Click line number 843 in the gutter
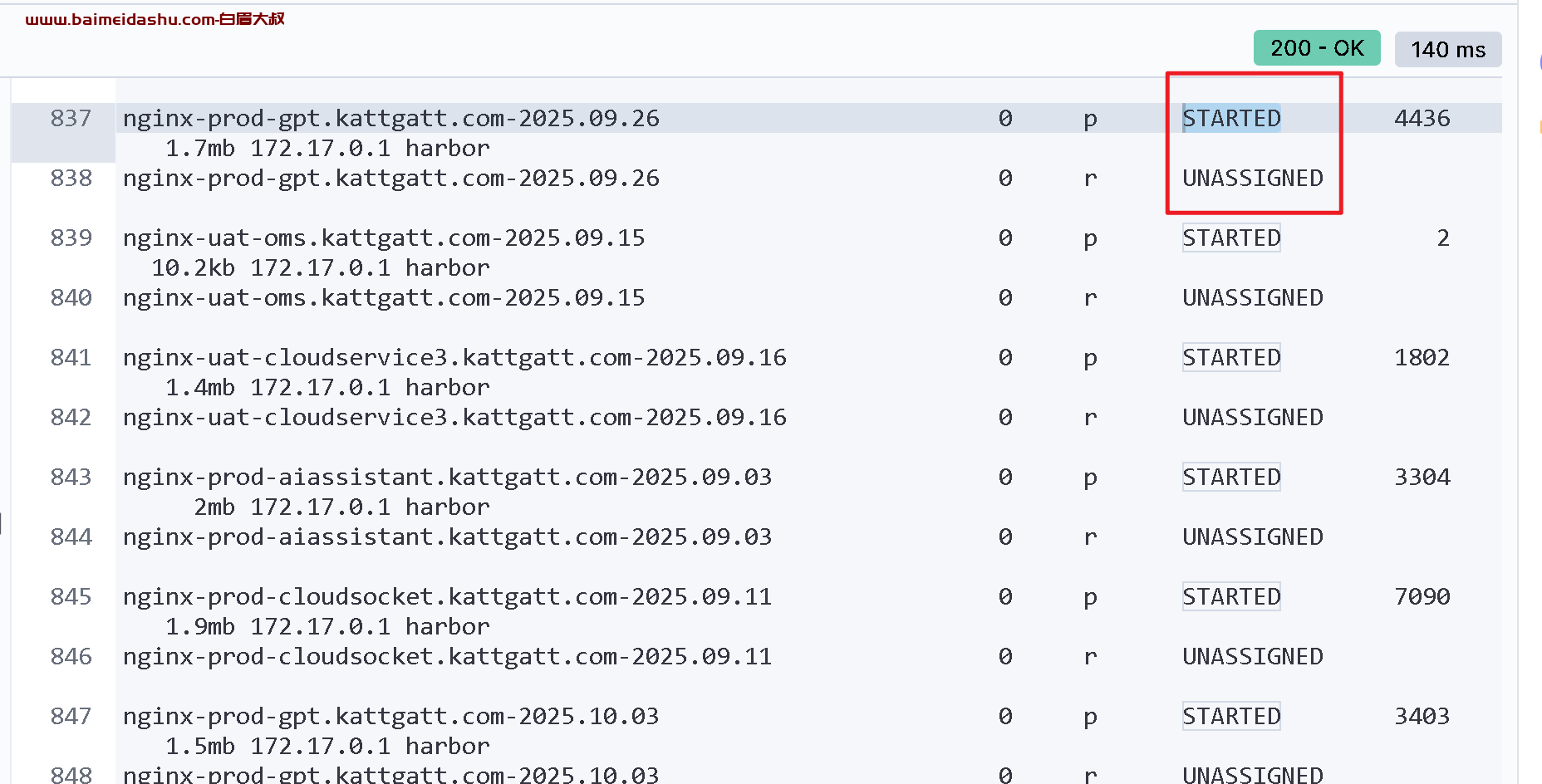Image resolution: width=1542 pixels, height=784 pixels. pos(71,477)
